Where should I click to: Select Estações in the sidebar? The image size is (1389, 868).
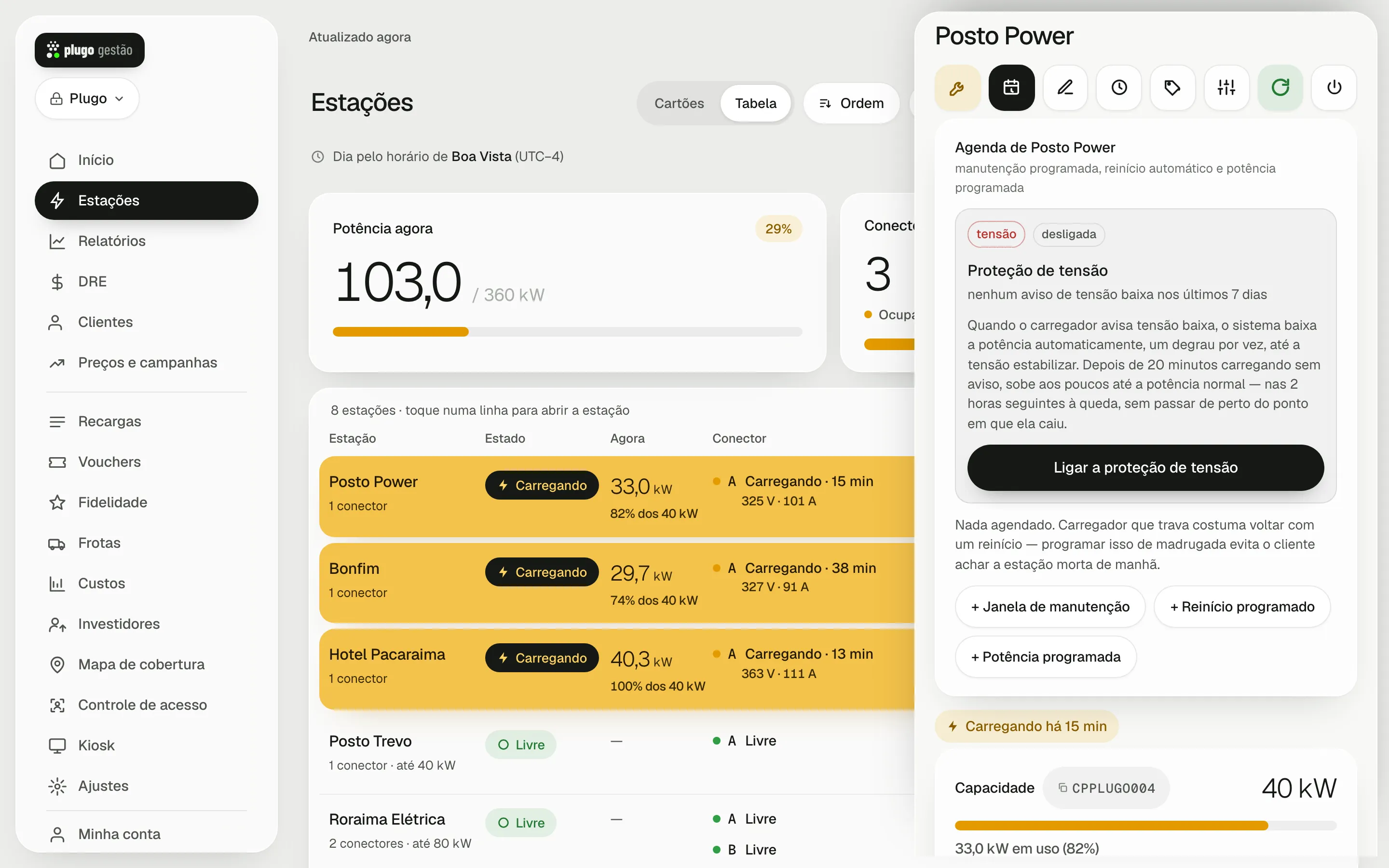(146, 200)
